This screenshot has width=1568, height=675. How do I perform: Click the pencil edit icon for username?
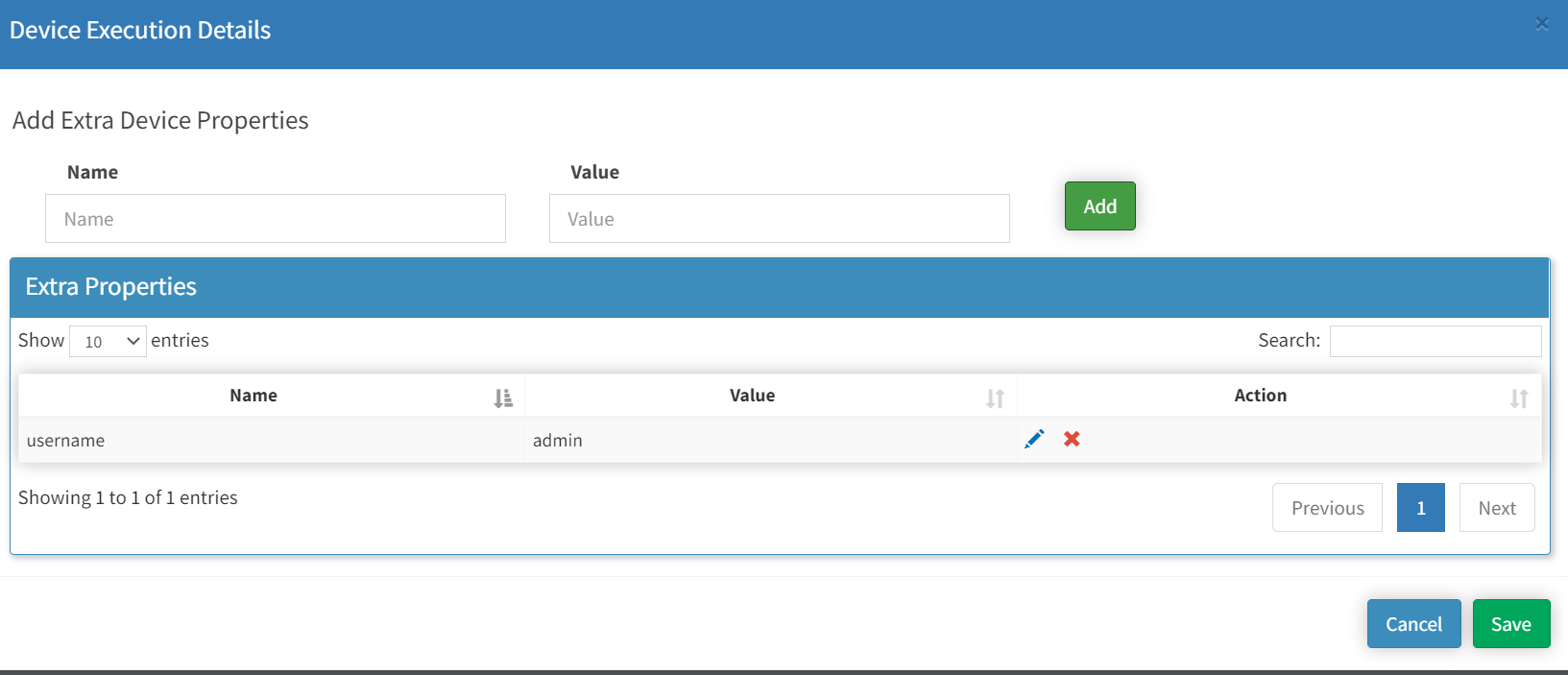pos(1034,440)
